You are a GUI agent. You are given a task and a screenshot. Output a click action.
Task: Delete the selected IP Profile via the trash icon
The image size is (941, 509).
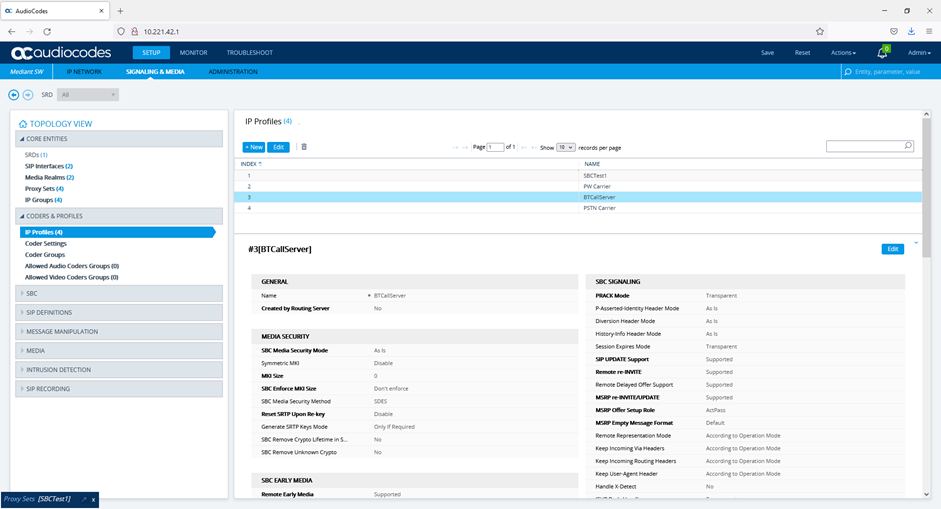304,147
